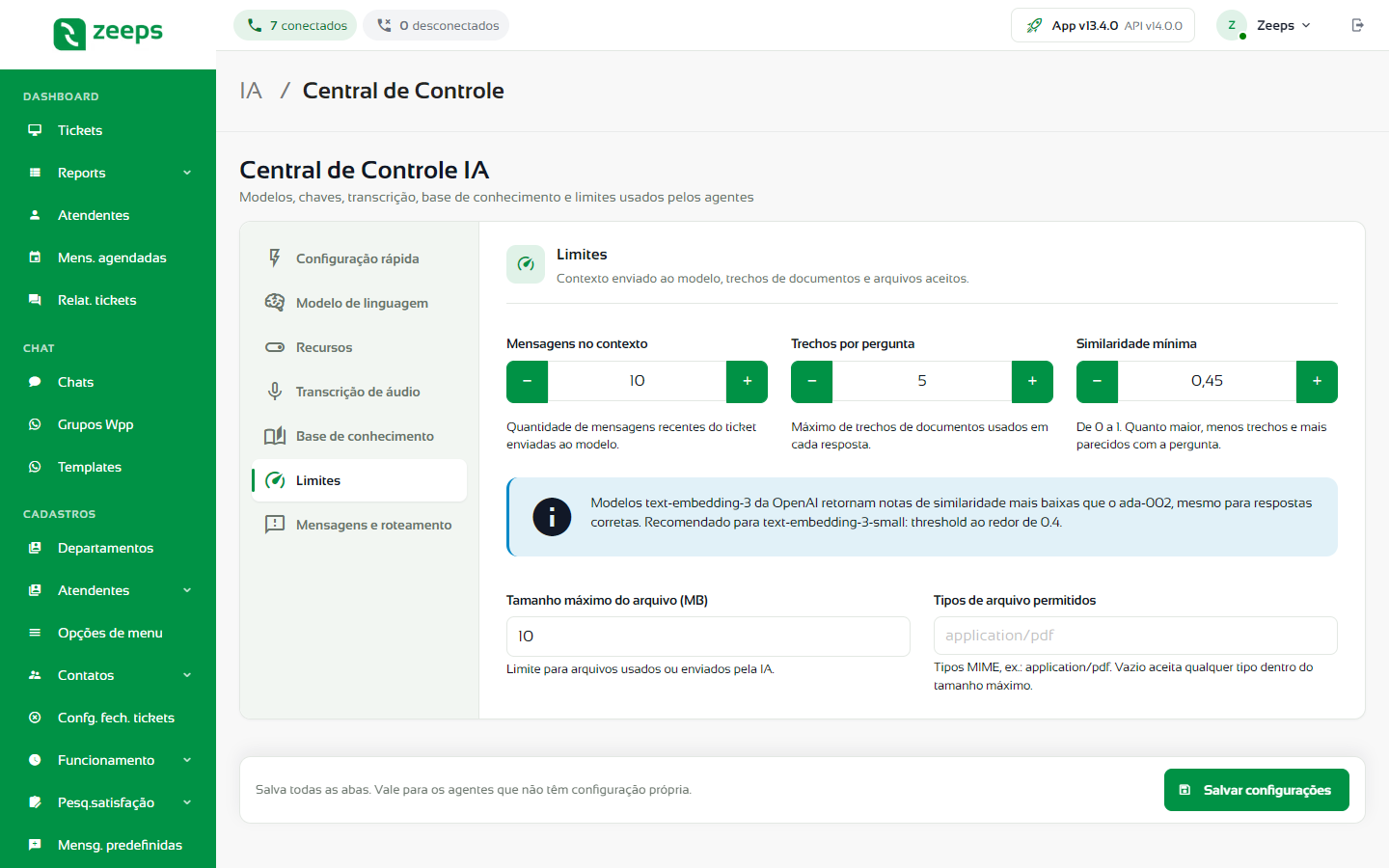The height and width of the screenshot is (868, 1389).
Task: Expand the Pesq.satisfação sidebar chevron
Action: click(x=187, y=802)
